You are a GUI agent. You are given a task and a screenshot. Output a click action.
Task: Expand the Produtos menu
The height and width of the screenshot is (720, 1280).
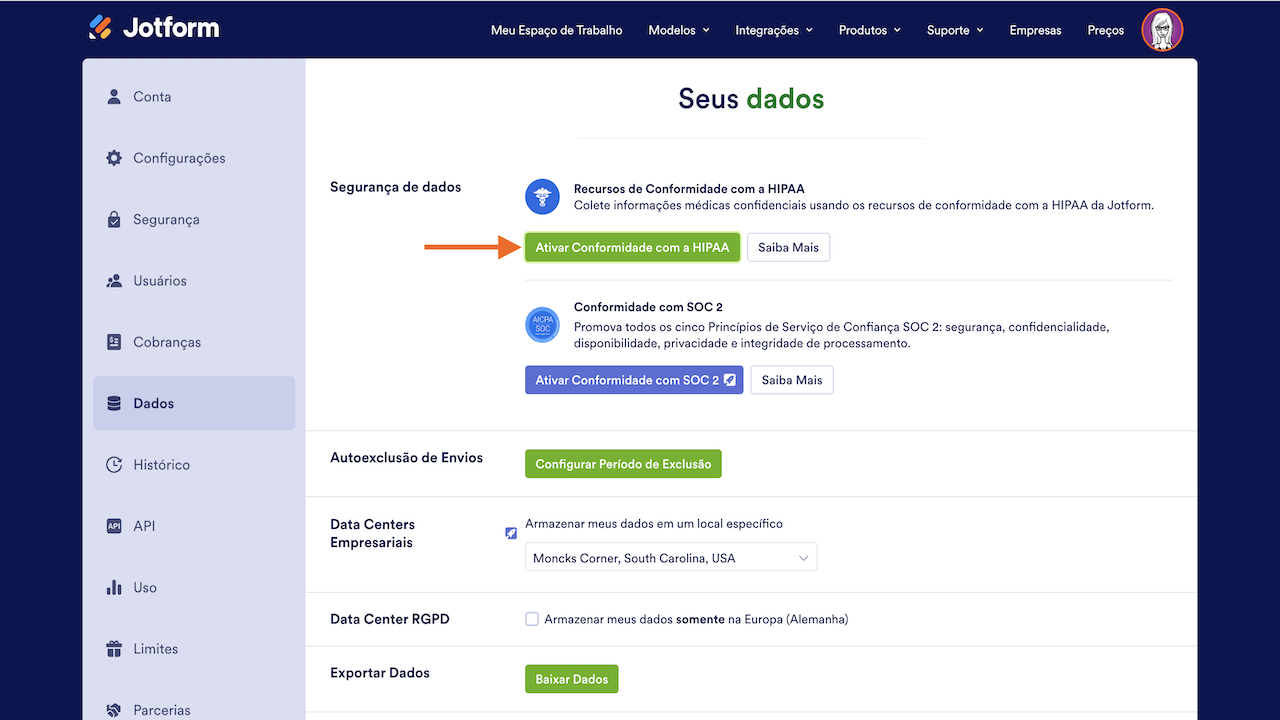tap(870, 30)
